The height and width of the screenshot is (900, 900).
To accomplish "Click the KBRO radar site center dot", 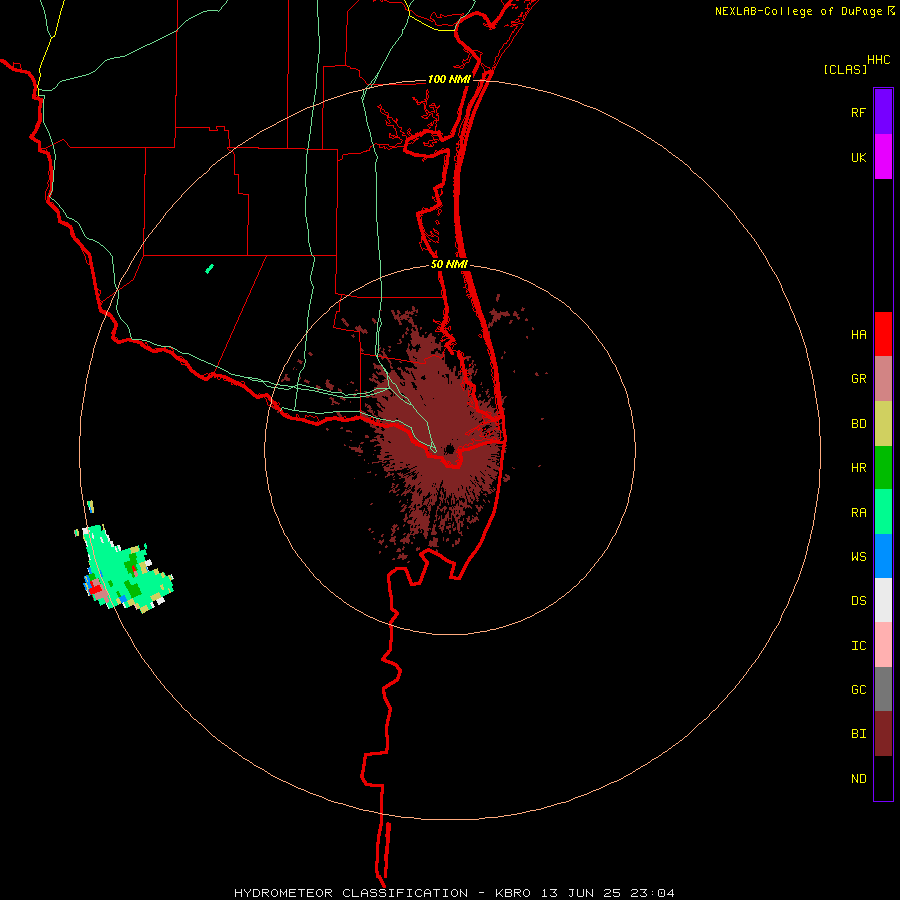I will 449,449.
